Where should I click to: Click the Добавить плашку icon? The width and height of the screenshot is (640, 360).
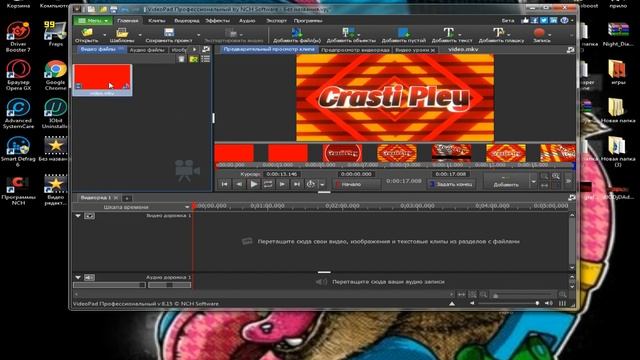tap(498, 32)
